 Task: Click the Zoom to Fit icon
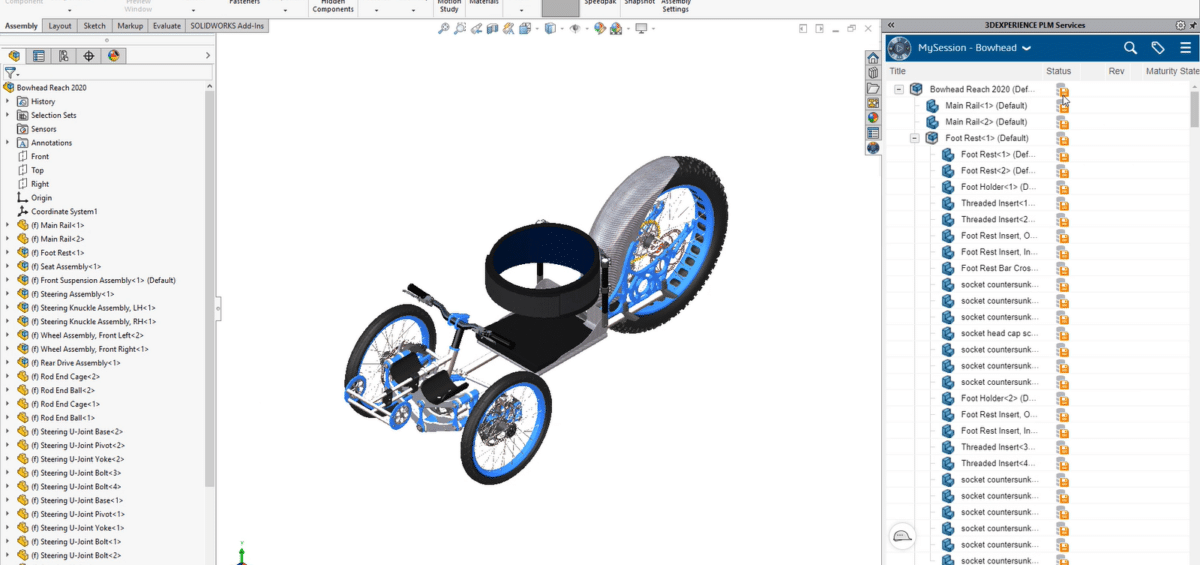(444, 29)
